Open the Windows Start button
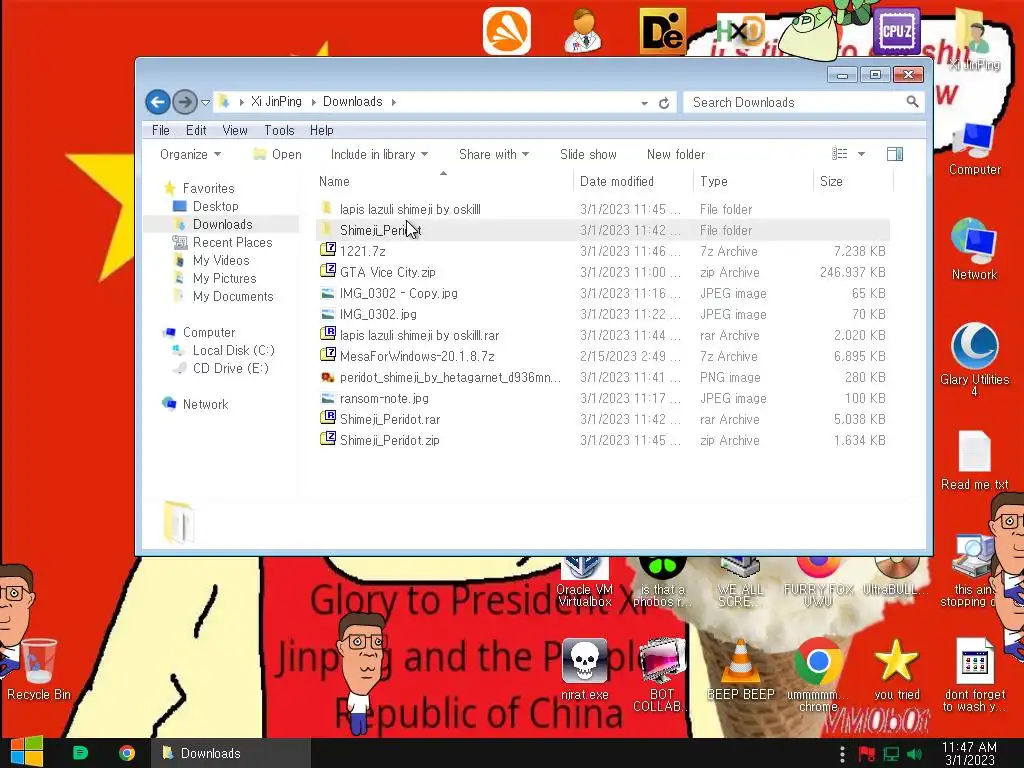 tap(27, 752)
